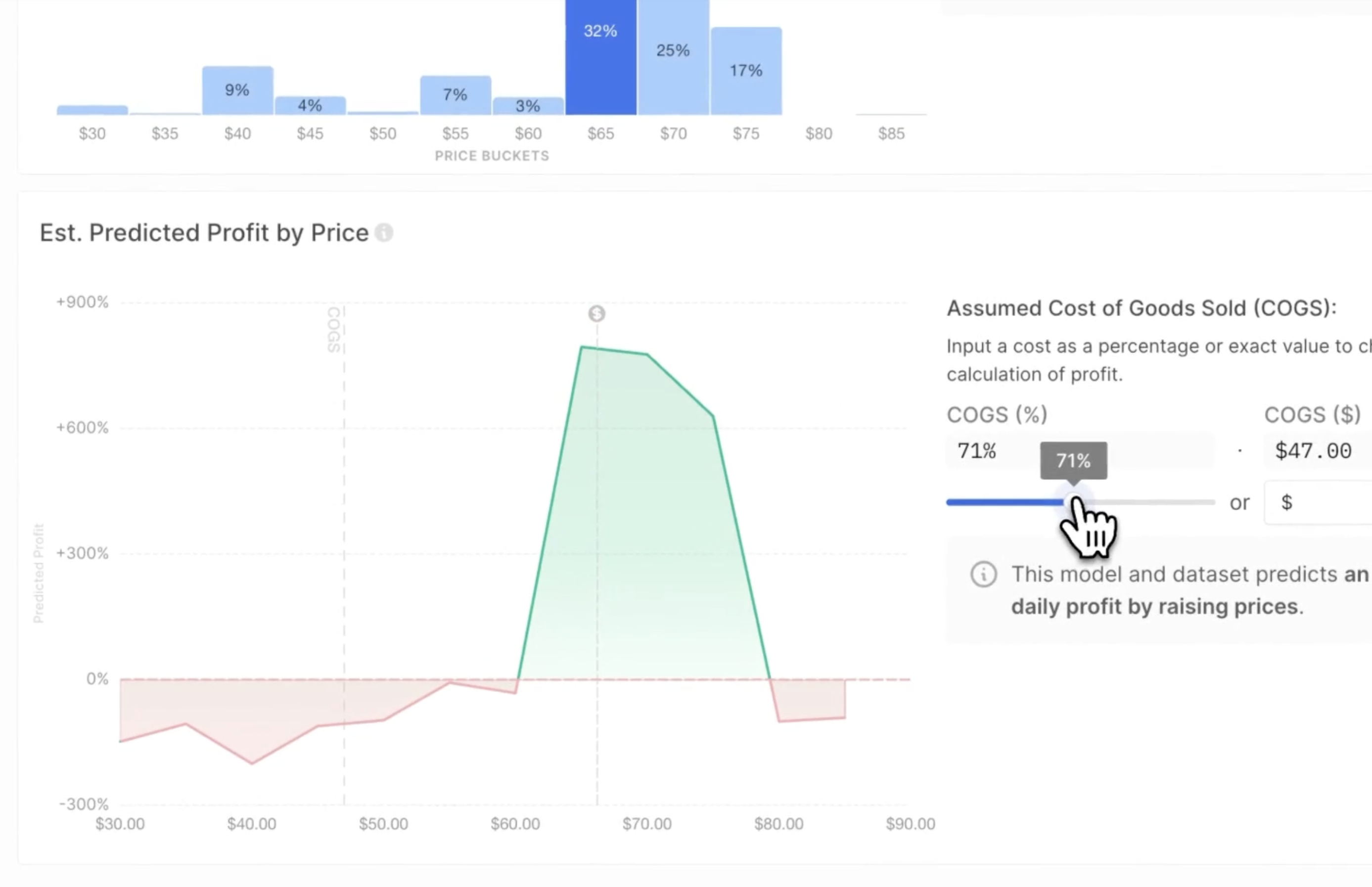The width and height of the screenshot is (1372, 887).
Task: Select the 9% bar in $40 bucket
Action: 237,91
